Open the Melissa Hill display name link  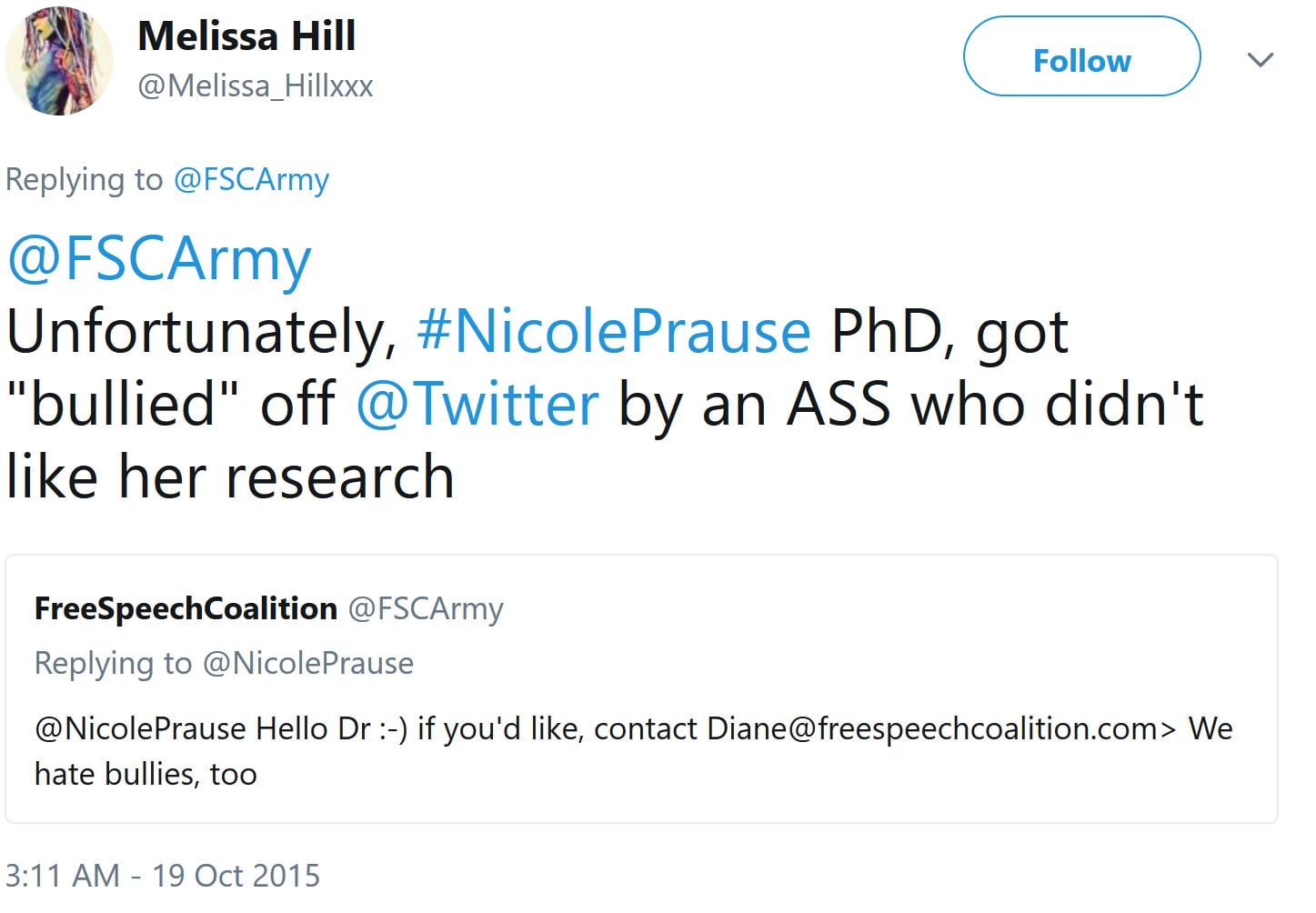point(246,36)
